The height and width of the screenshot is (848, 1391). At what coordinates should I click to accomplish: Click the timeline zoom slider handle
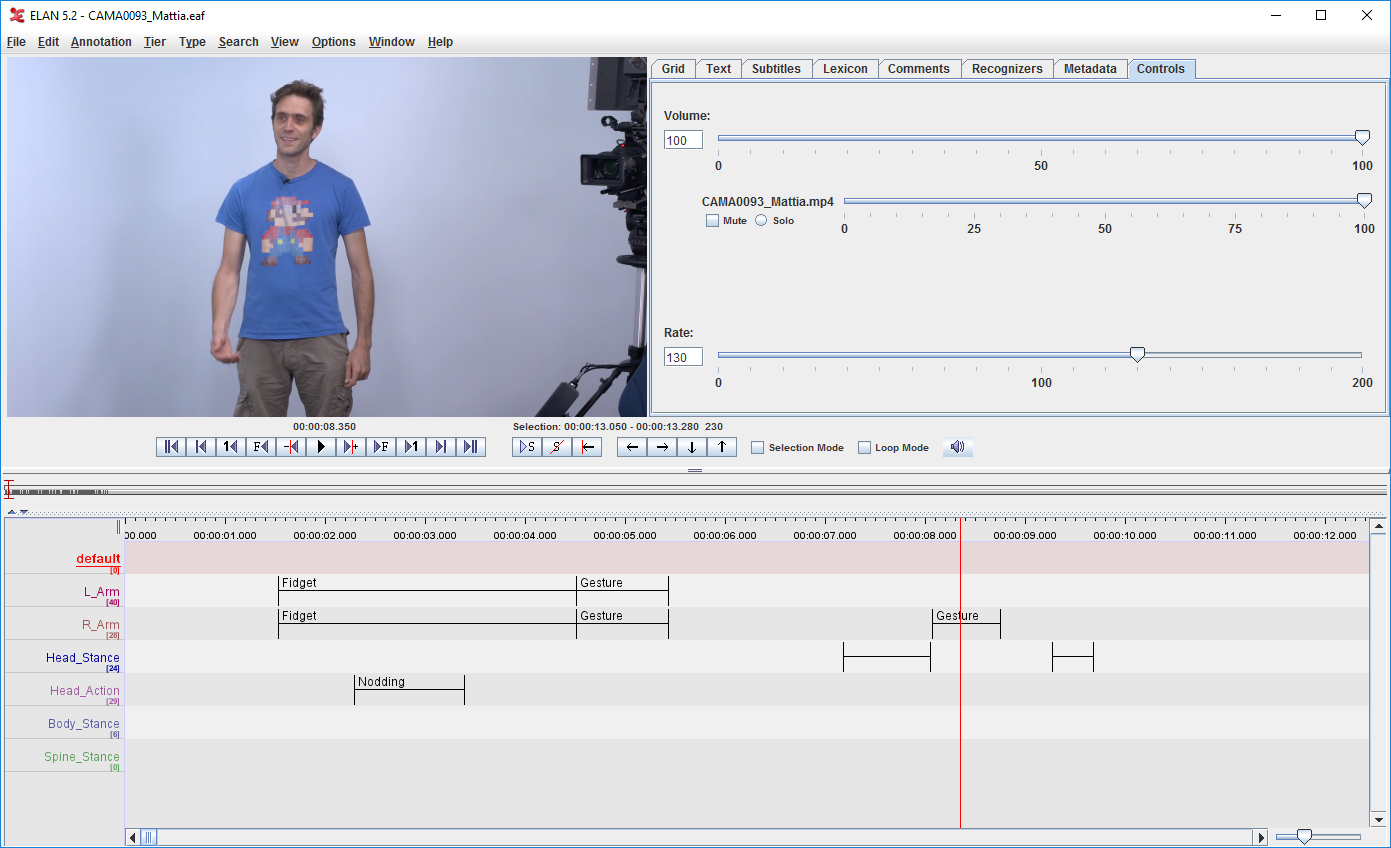1303,836
